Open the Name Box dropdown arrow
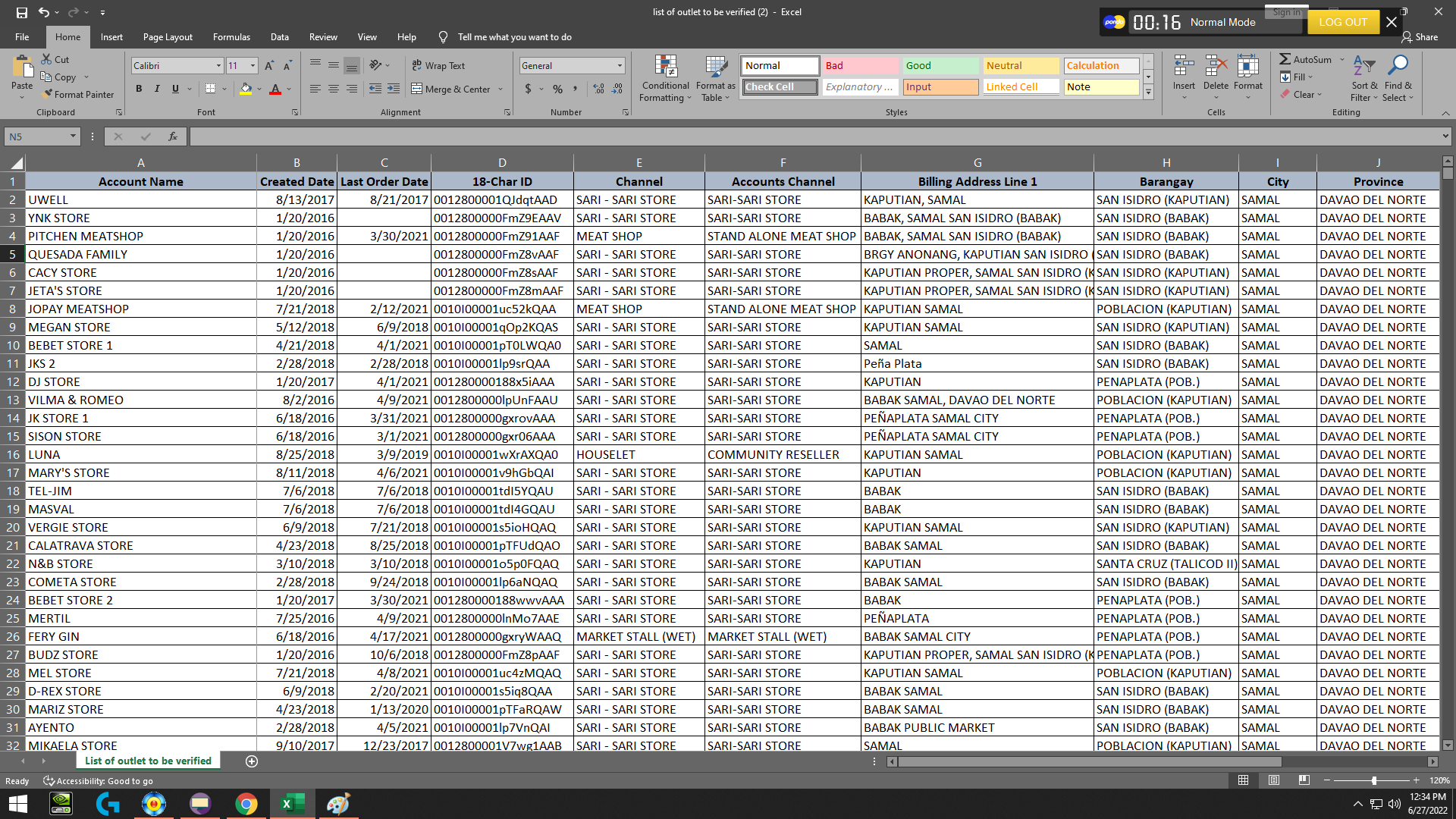This screenshot has height=819, width=1456. [x=73, y=136]
